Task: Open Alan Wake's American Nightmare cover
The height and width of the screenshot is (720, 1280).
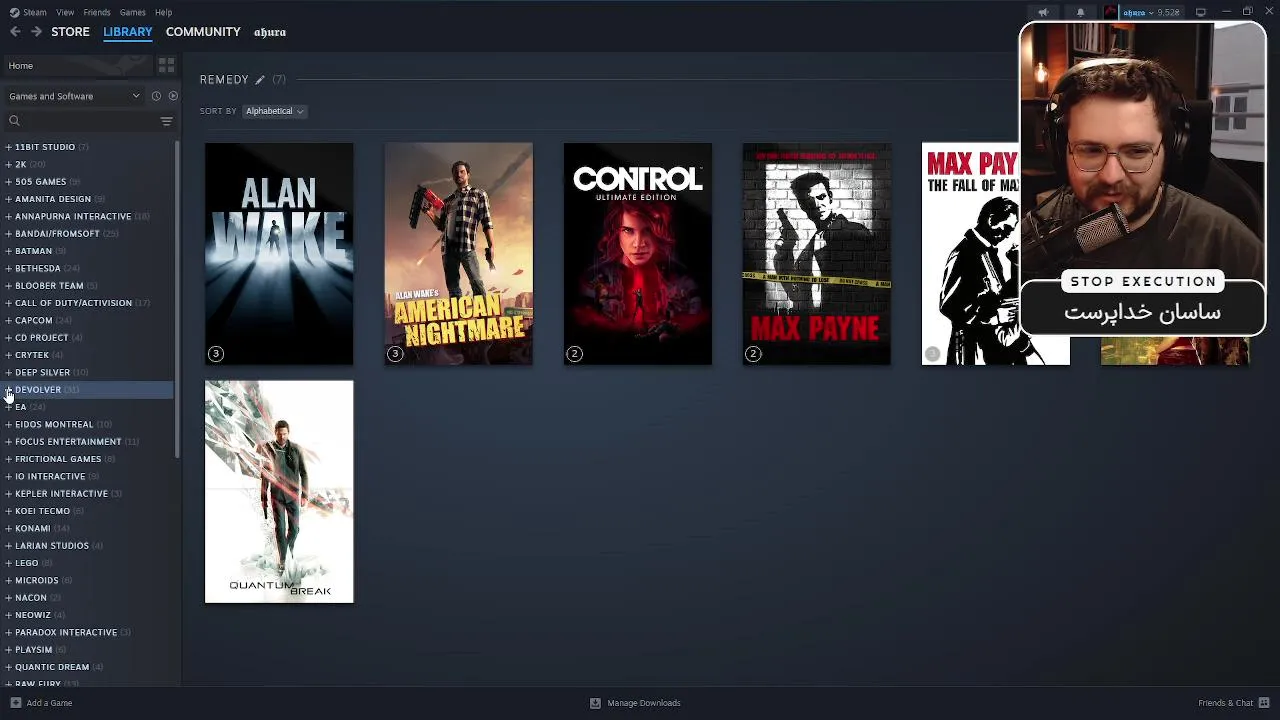Action: click(458, 254)
